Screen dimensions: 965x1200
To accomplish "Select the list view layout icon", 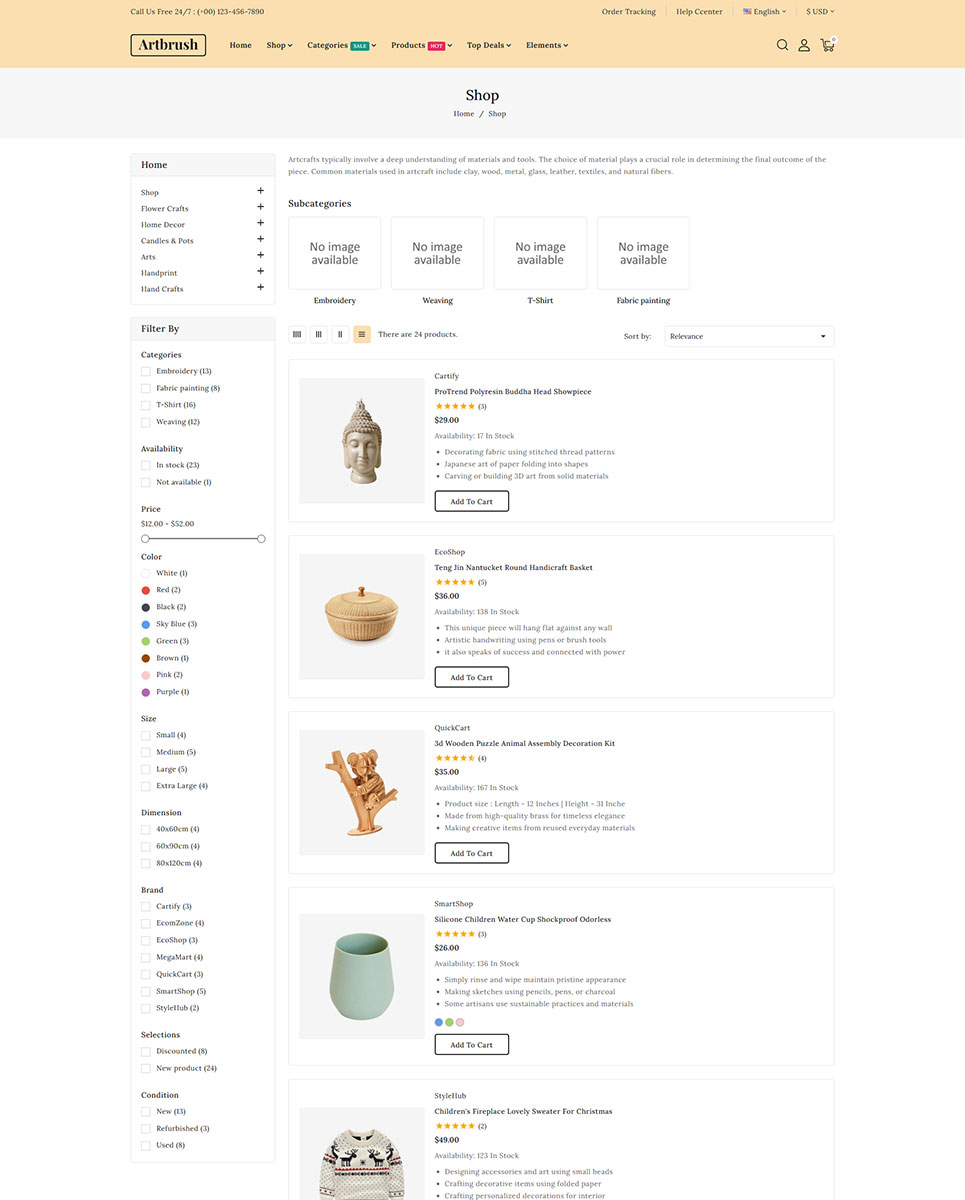I will (362, 335).
